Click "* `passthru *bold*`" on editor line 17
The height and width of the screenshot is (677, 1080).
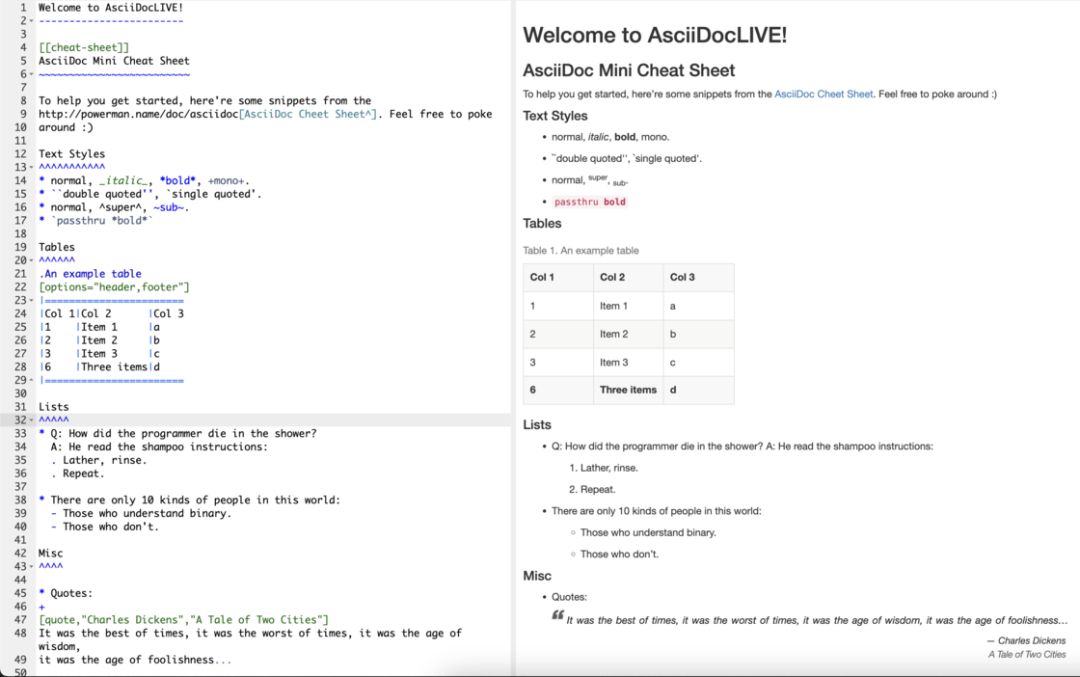coord(96,220)
